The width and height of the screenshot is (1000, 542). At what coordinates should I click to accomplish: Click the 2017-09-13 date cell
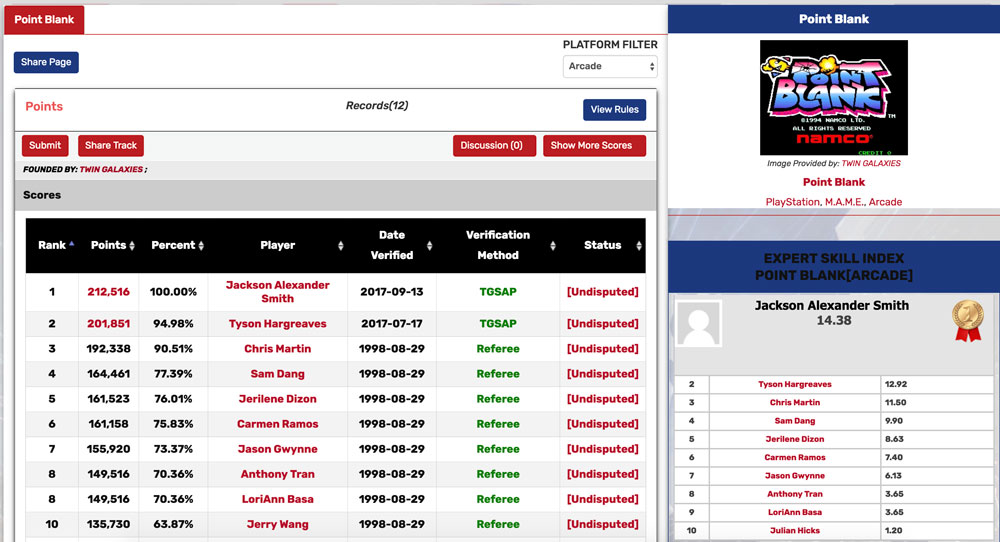pyautogui.click(x=392, y=292)
